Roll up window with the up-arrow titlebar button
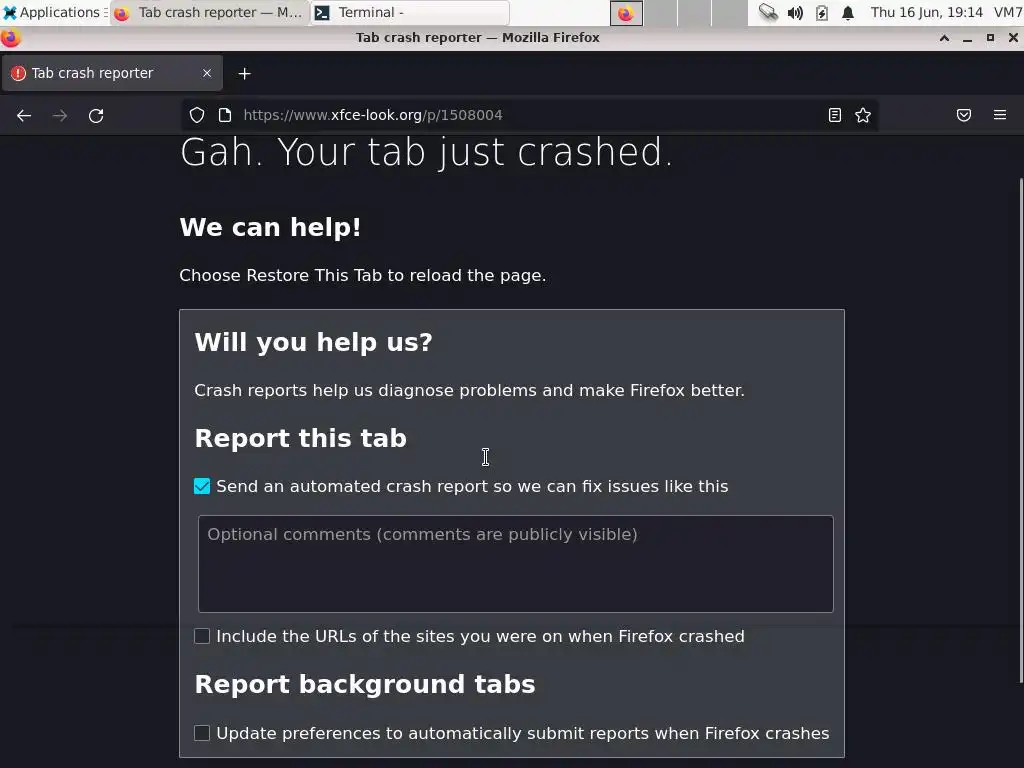1024x768 pixels. pos(944,38)
